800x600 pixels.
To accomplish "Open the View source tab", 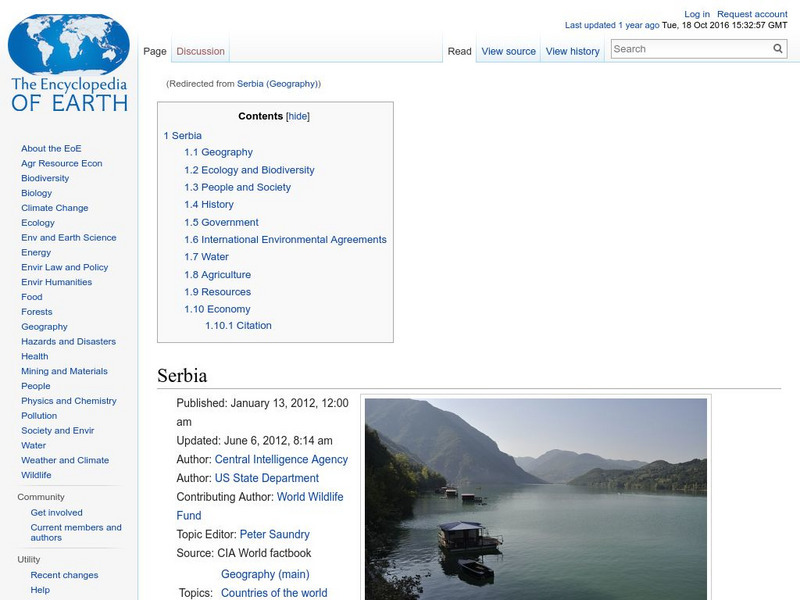I will (510, 50).
